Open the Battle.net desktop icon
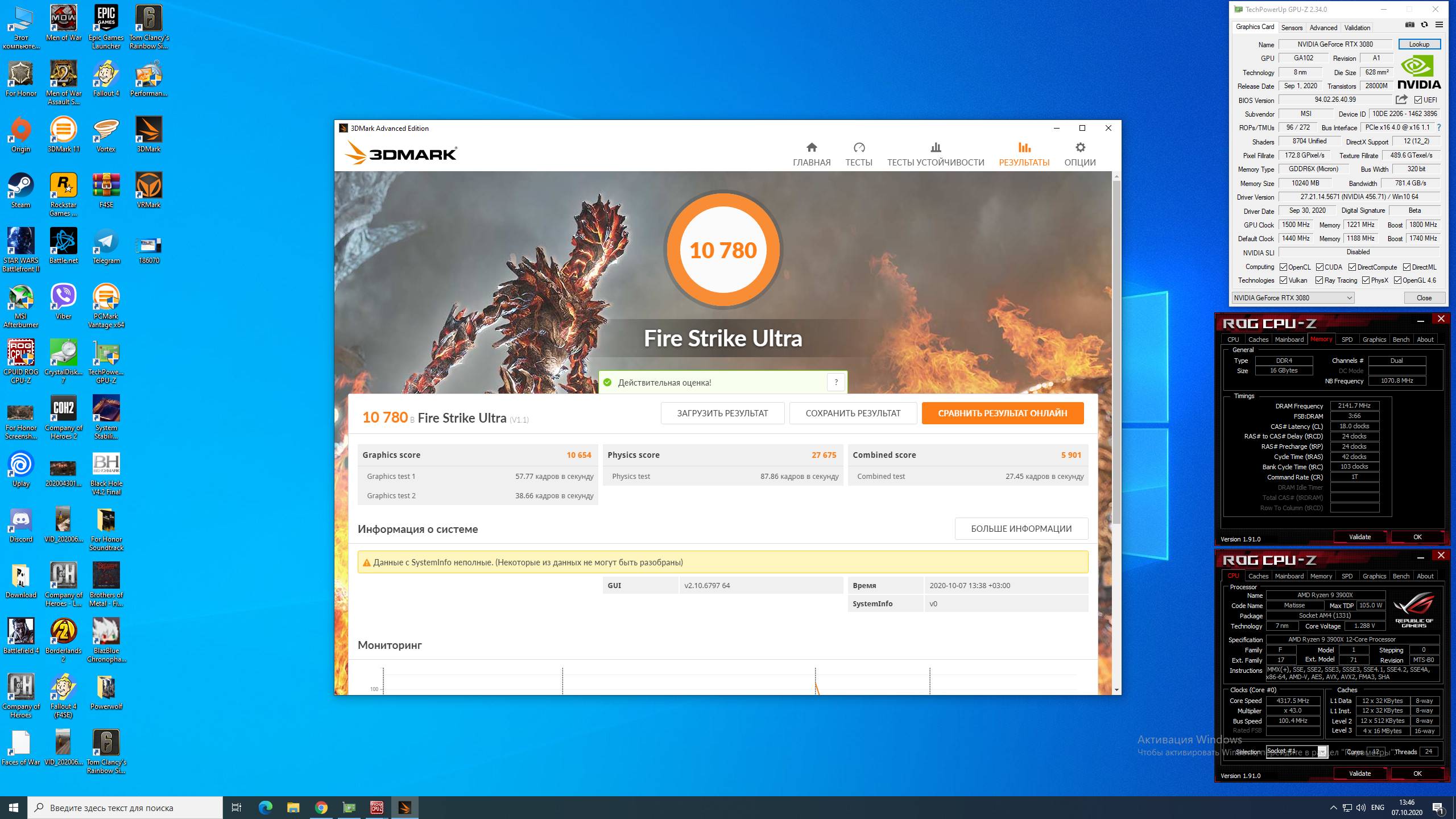1456x819 pixels. coord(63,246)
